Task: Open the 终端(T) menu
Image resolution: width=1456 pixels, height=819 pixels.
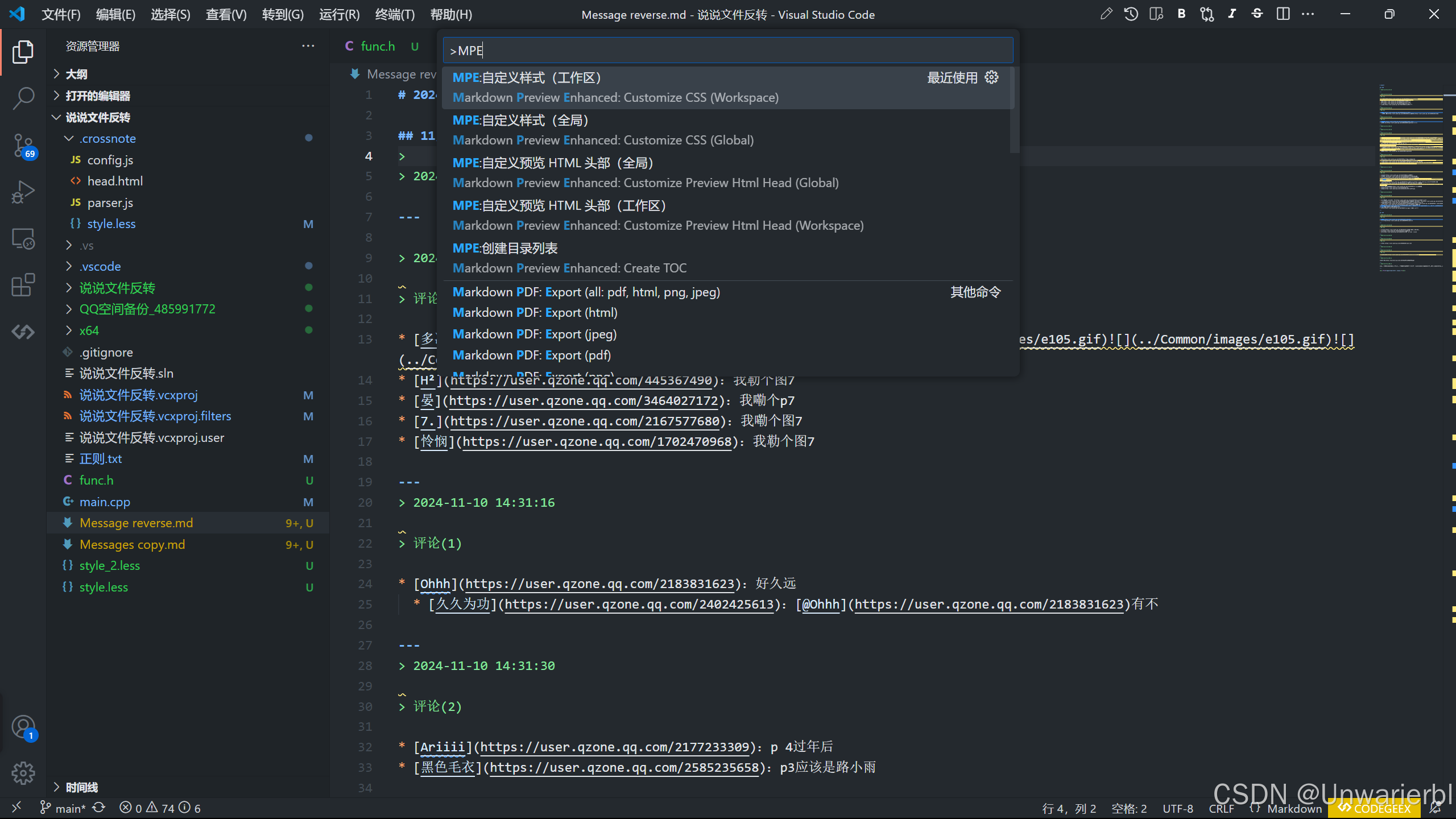Action: 395,15
